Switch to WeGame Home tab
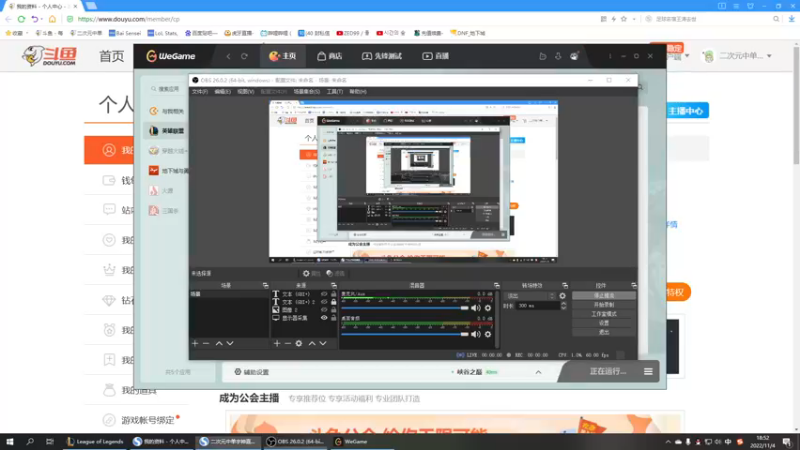 coord(283,56)
